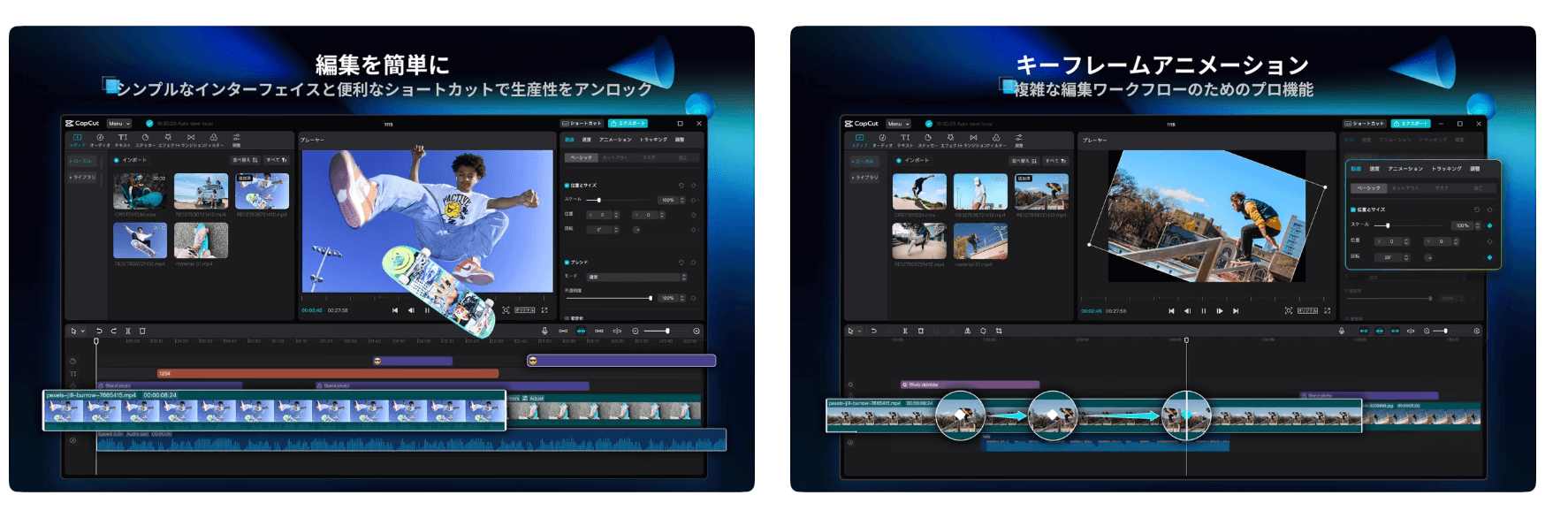Undo the last edit in the 編集を簡単に timeline toolbar
The image size is (1568, 518).
coord(99,331)
